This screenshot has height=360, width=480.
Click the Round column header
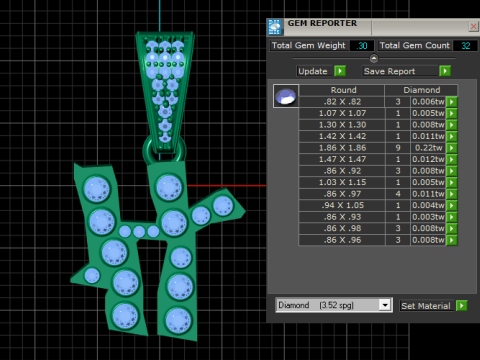click(x=342, y=90)
